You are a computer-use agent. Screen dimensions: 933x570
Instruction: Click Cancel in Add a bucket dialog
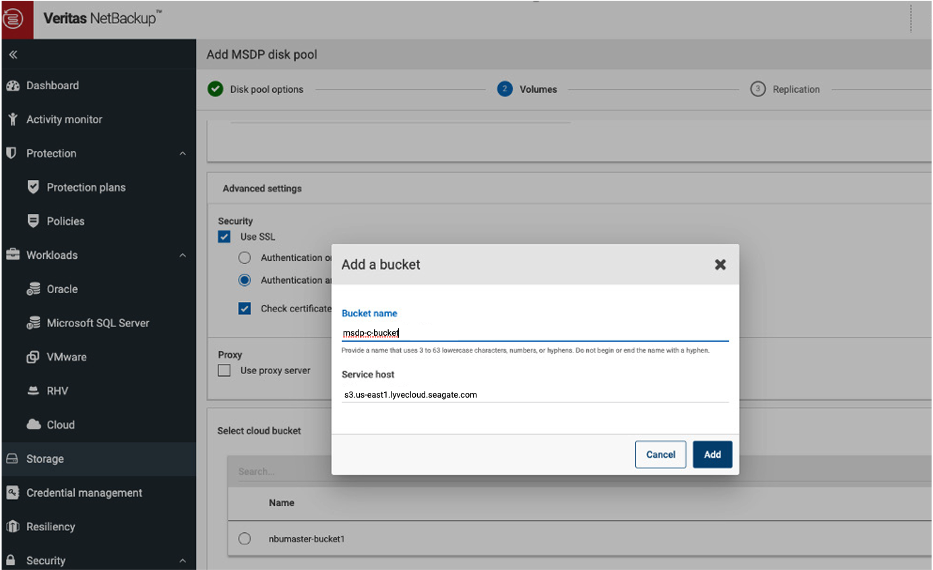click(660, 455)
